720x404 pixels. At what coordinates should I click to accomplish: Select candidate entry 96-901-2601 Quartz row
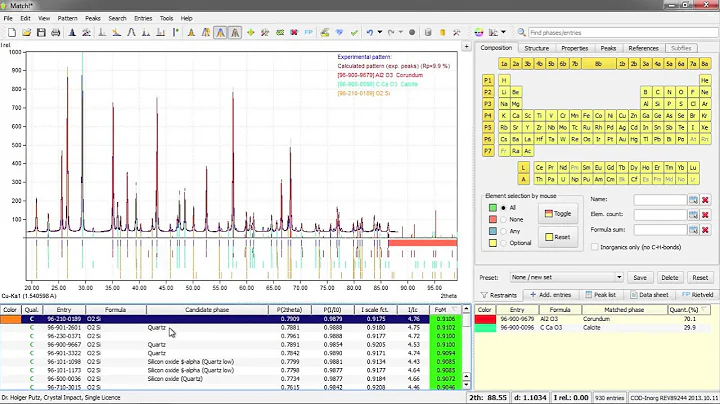tap(215, 327)
